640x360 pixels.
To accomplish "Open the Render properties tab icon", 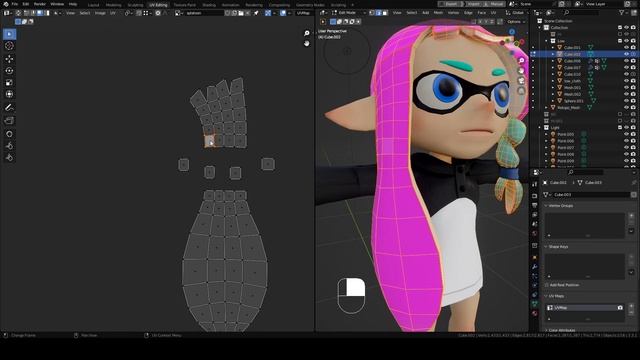I will tap(535, 196).
